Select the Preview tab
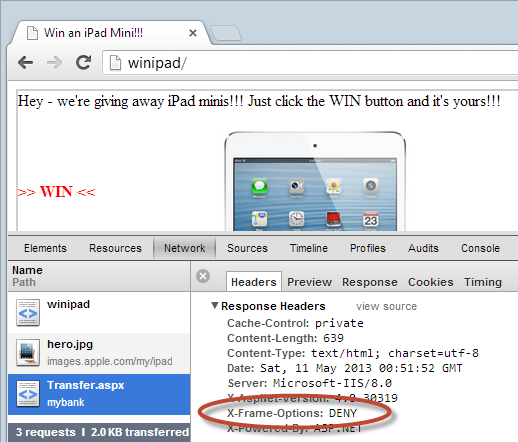 pyautogui.click(x=309, y=282)
